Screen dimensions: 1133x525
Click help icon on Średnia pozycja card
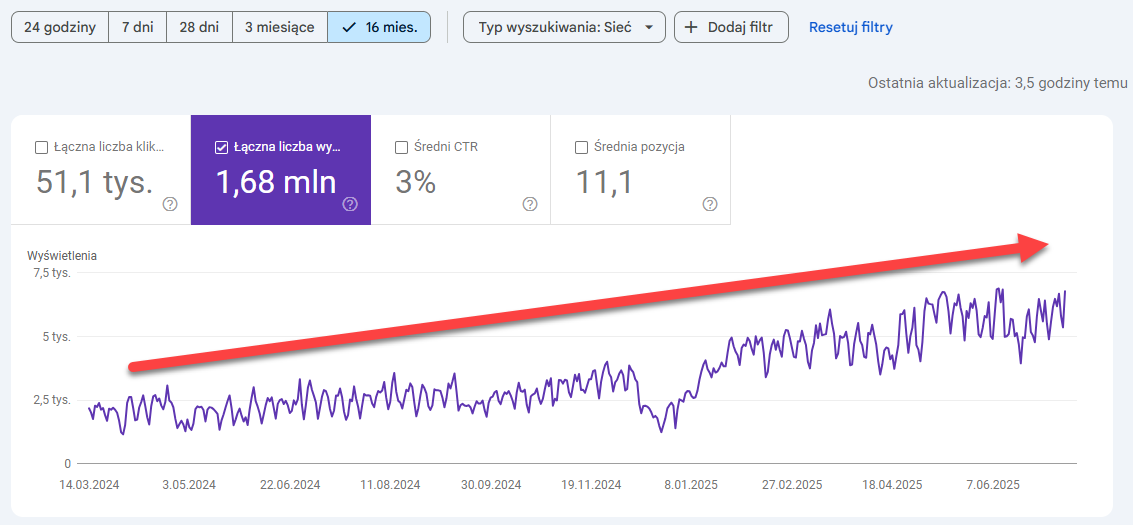(x=710, y=204)
